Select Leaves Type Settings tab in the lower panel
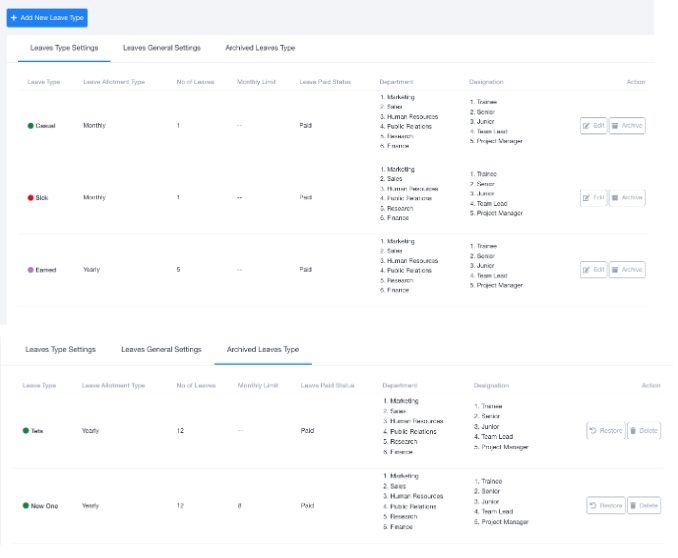 61,350
